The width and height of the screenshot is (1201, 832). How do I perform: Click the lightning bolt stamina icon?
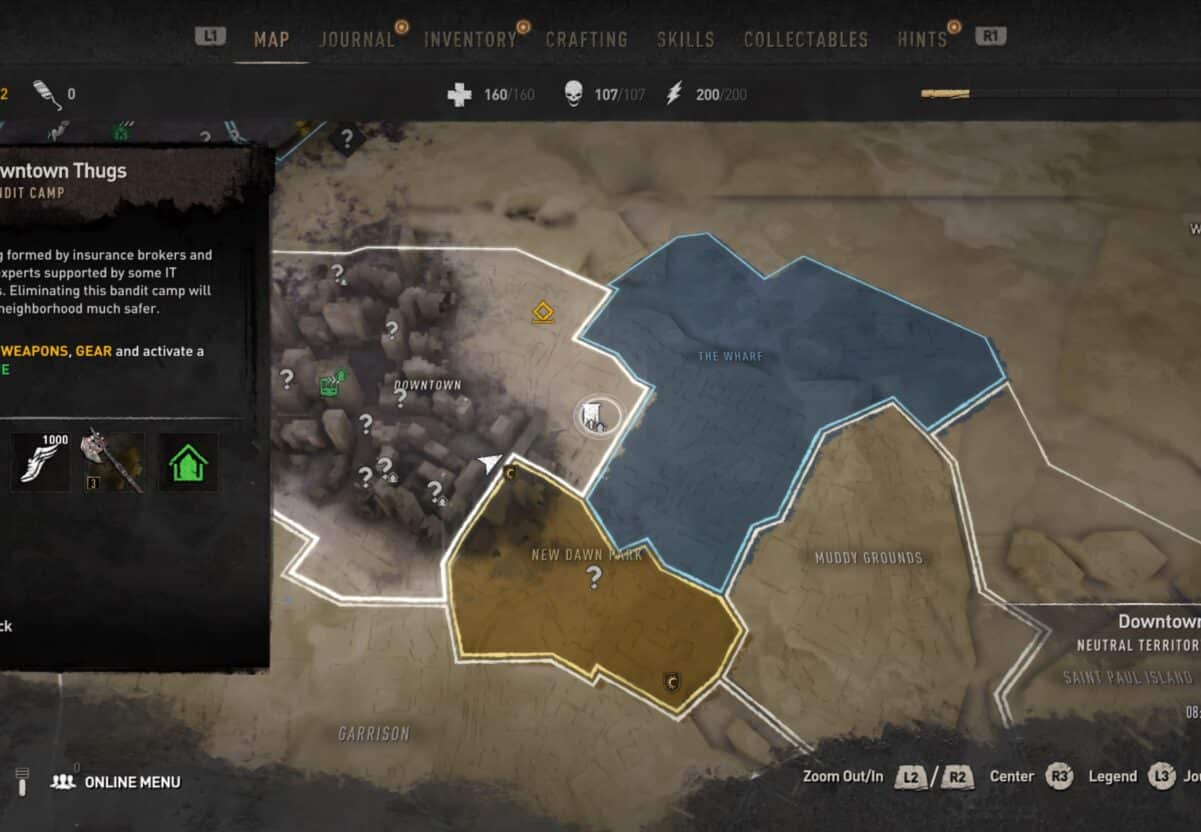tap(674, 95)
